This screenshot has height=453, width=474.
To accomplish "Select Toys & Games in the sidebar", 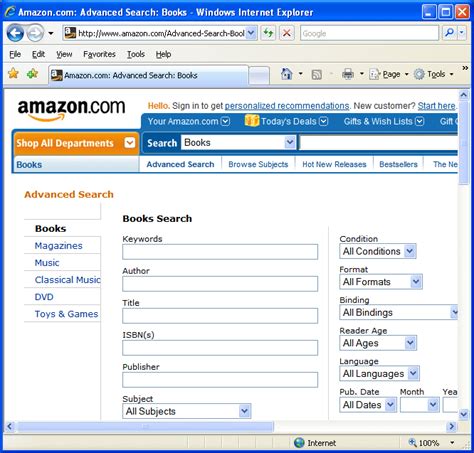I will pos(66,314).
